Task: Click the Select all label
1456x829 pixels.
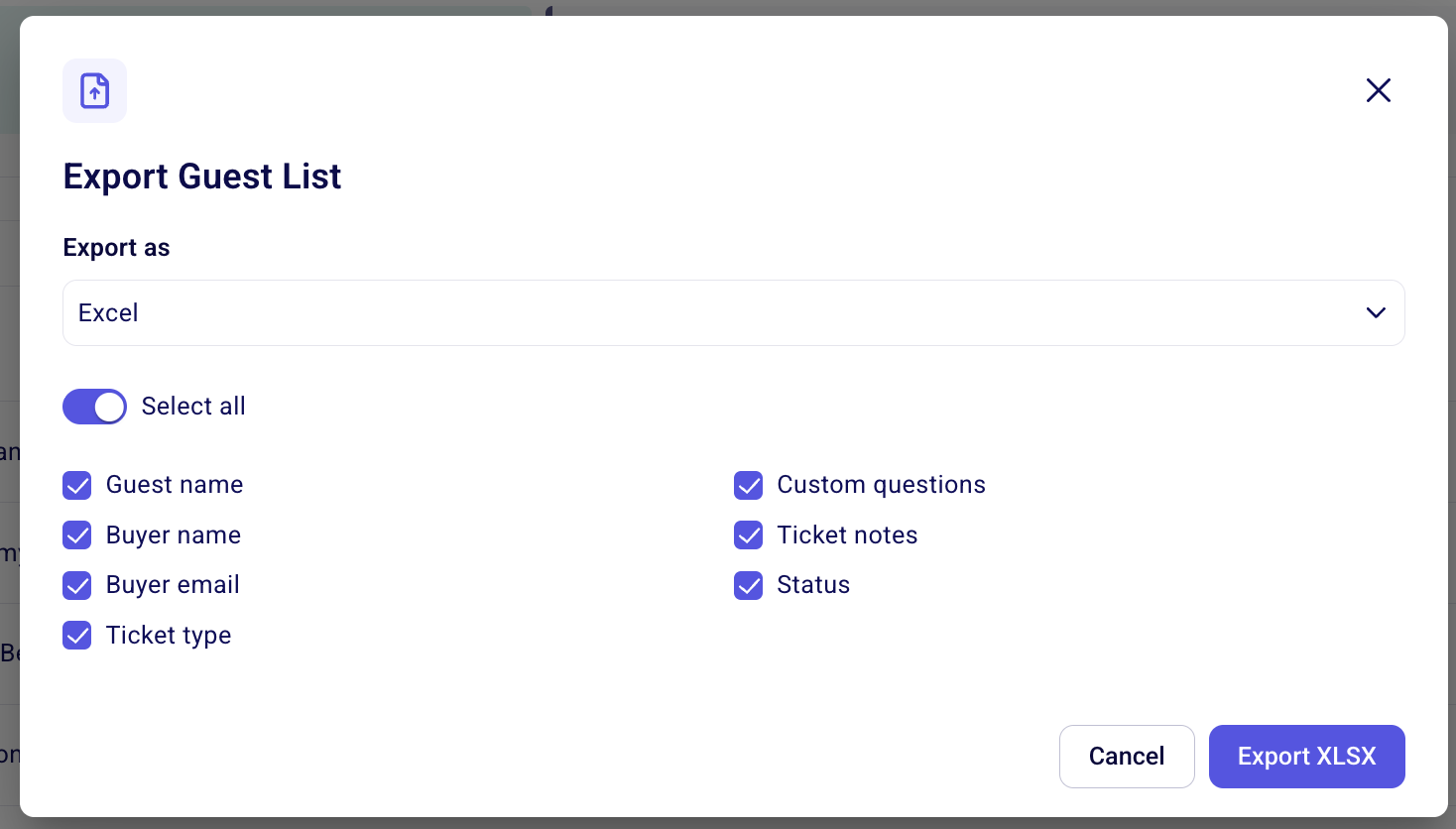Action: [x=193, y=407]
